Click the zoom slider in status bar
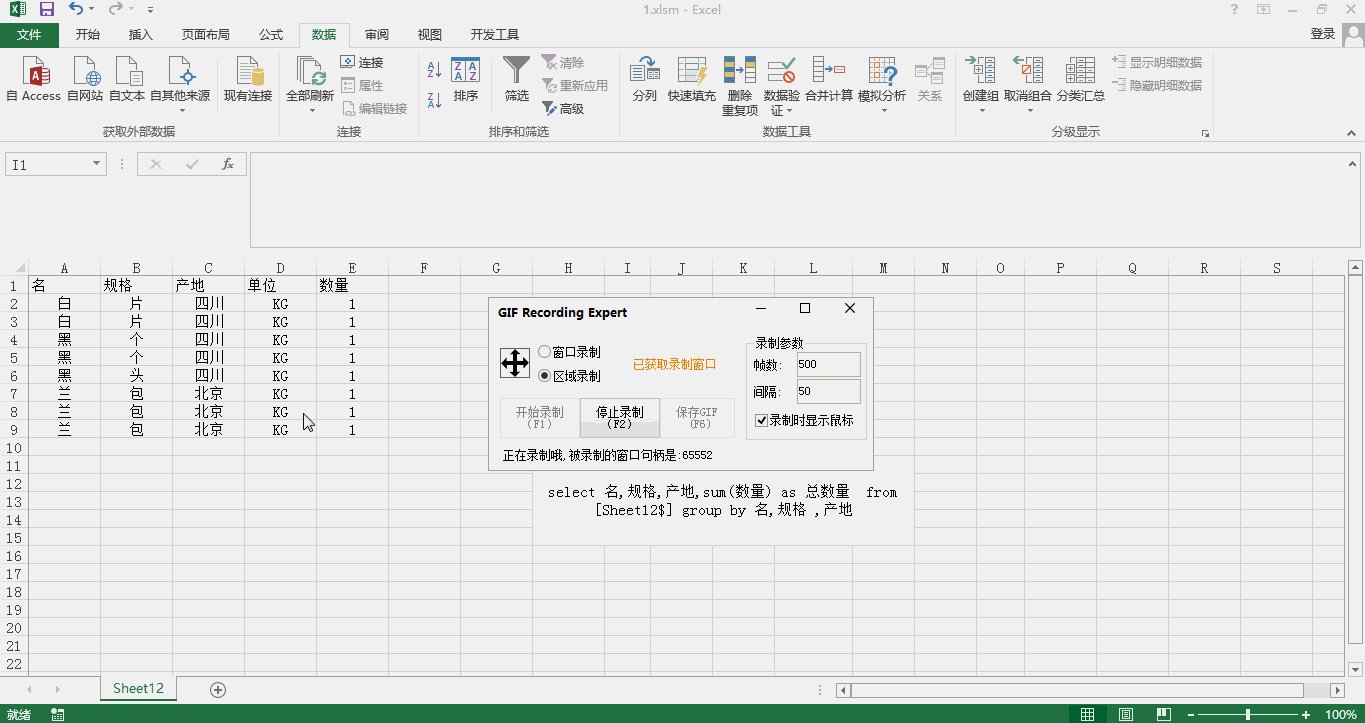This screenshot has width=1365, height=723. (1247, 715)
